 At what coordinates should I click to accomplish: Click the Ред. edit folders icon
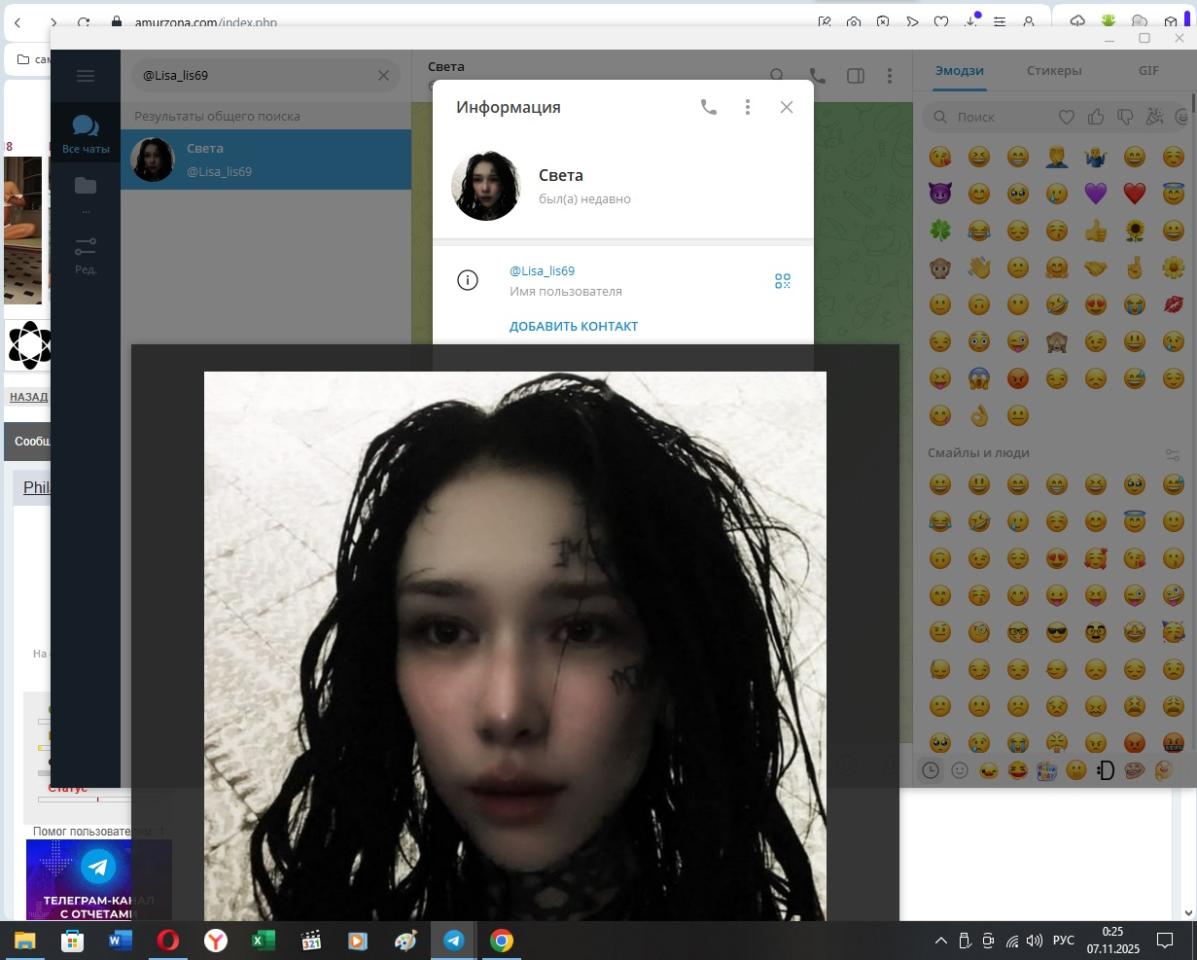pos(85,250)
